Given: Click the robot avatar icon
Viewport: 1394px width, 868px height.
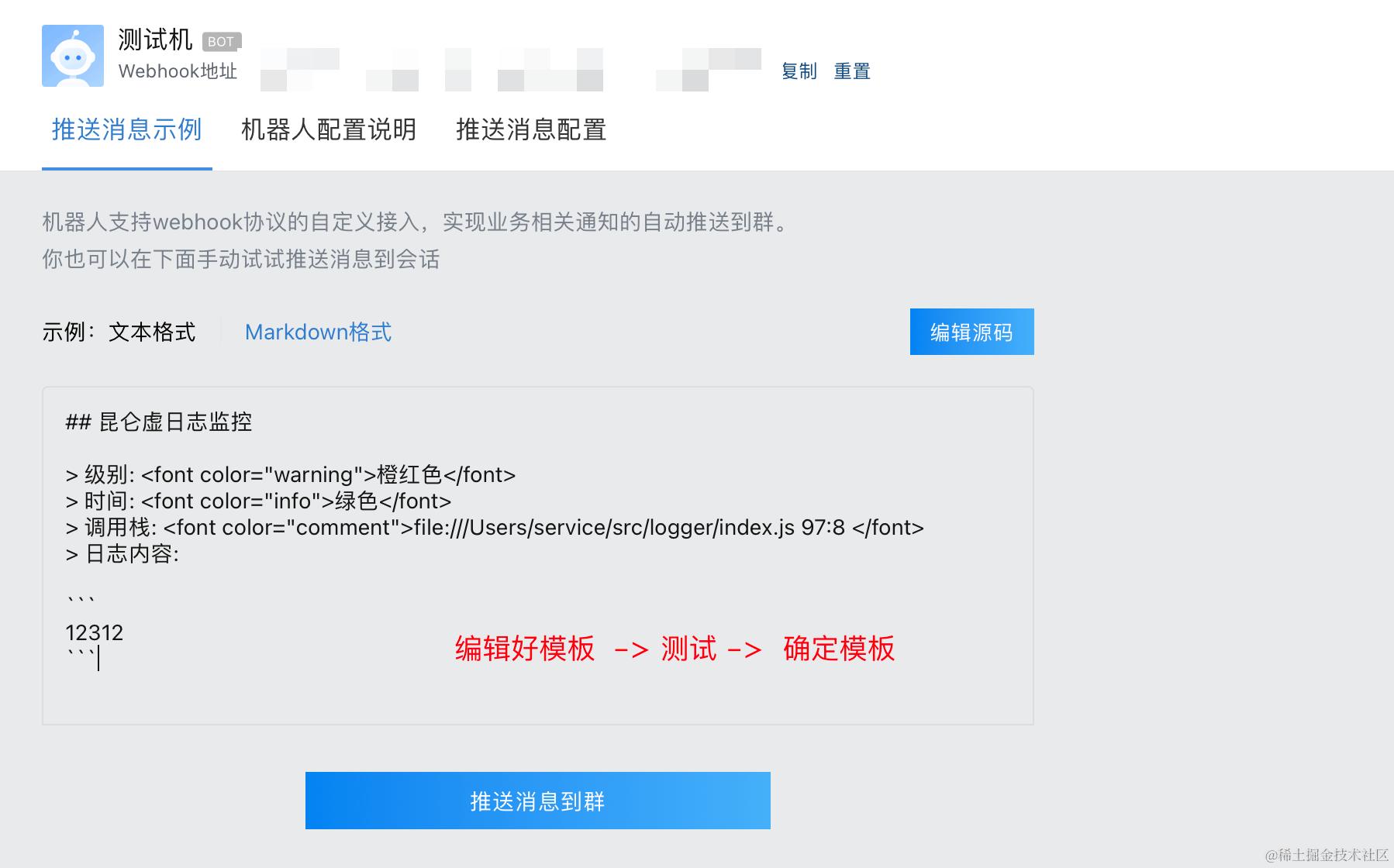Looking at the screenshot, I should coord(73,56).
